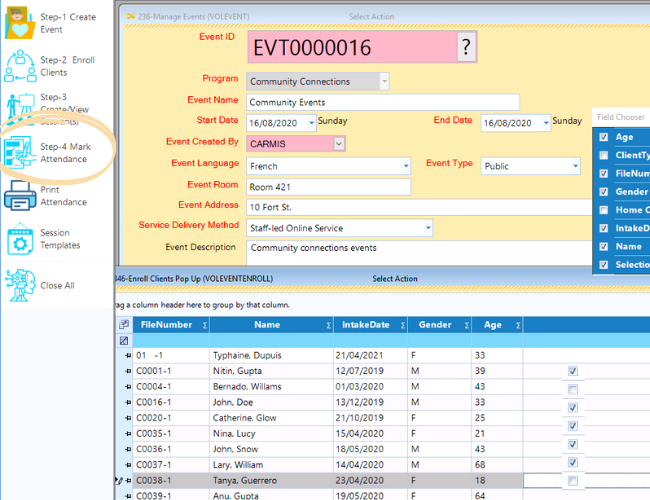The height and width of the screenshot is (500, 650).
Task: Click the field chooser icon in grid corner
Action: [124, 324]
